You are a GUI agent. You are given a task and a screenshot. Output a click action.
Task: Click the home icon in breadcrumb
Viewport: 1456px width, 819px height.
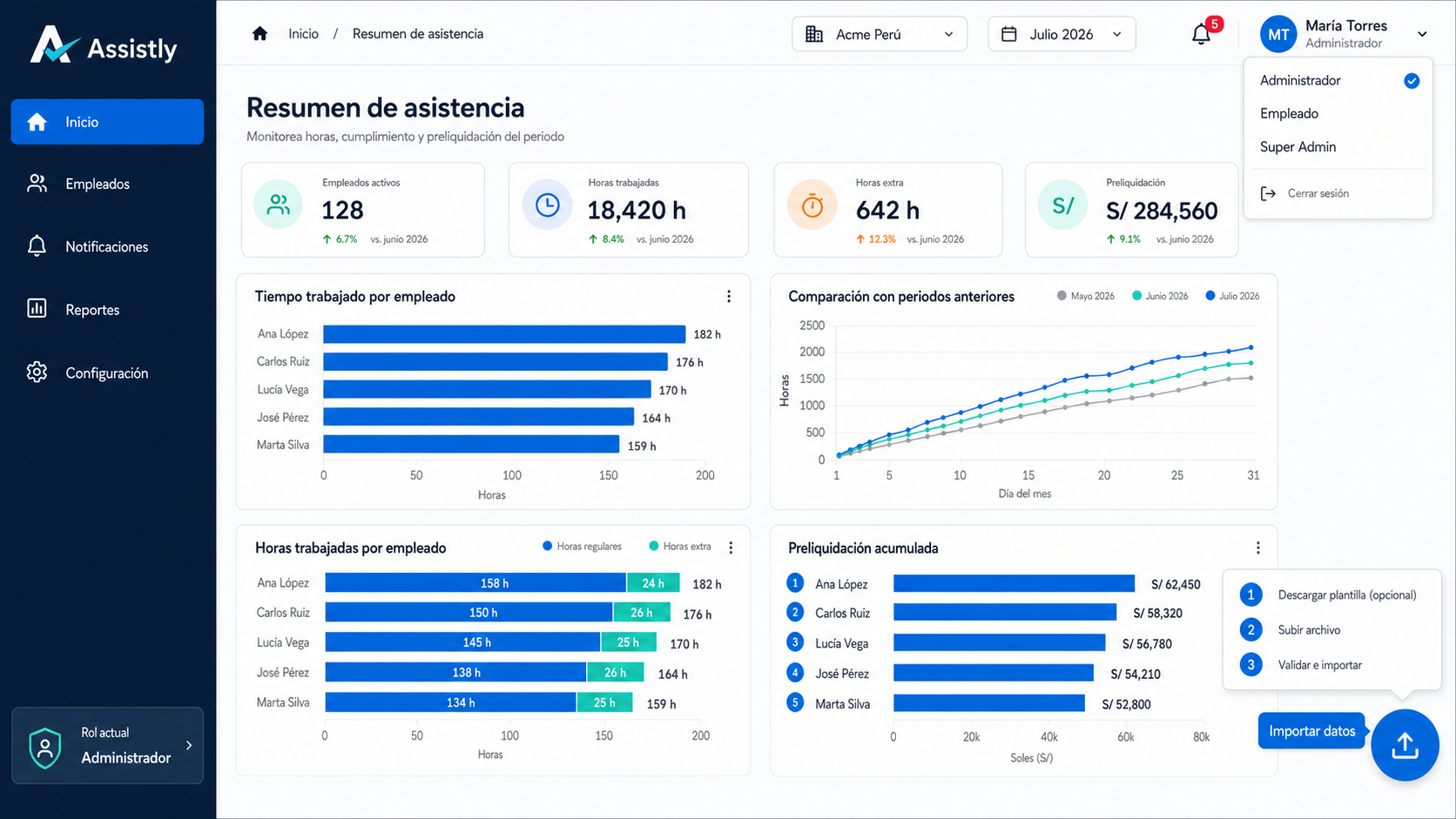point(260,34)
